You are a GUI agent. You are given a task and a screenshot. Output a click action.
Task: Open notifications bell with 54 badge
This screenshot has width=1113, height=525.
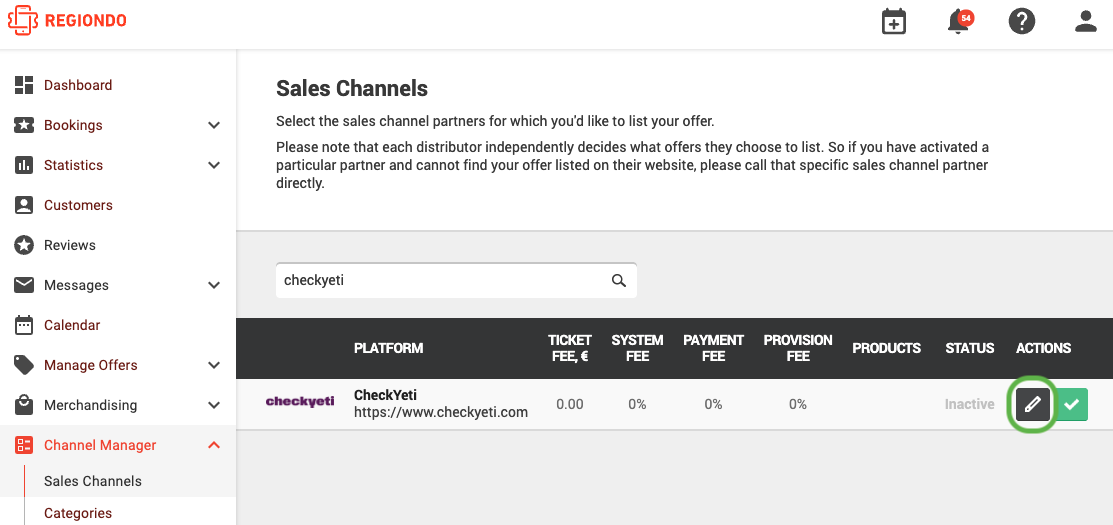tap(959, 21)
